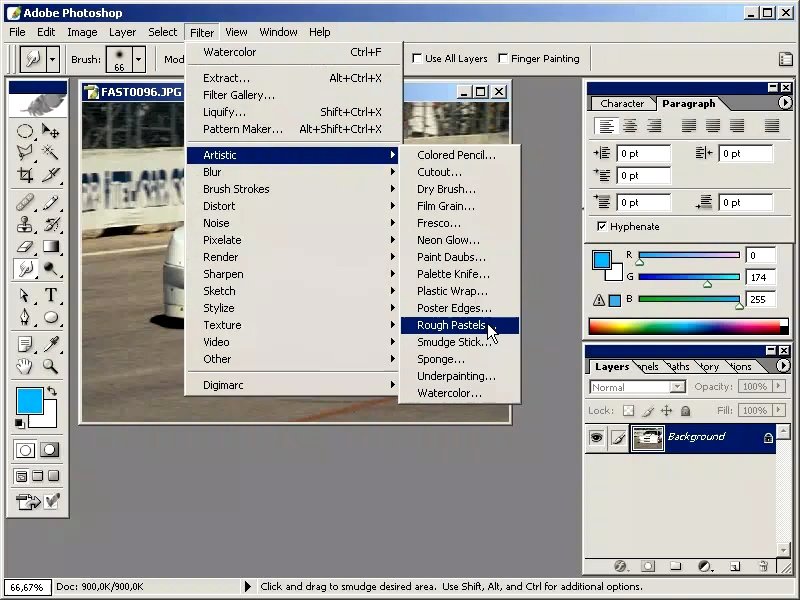
Task: Click the add layer mask icon
Action: [648, 566]
